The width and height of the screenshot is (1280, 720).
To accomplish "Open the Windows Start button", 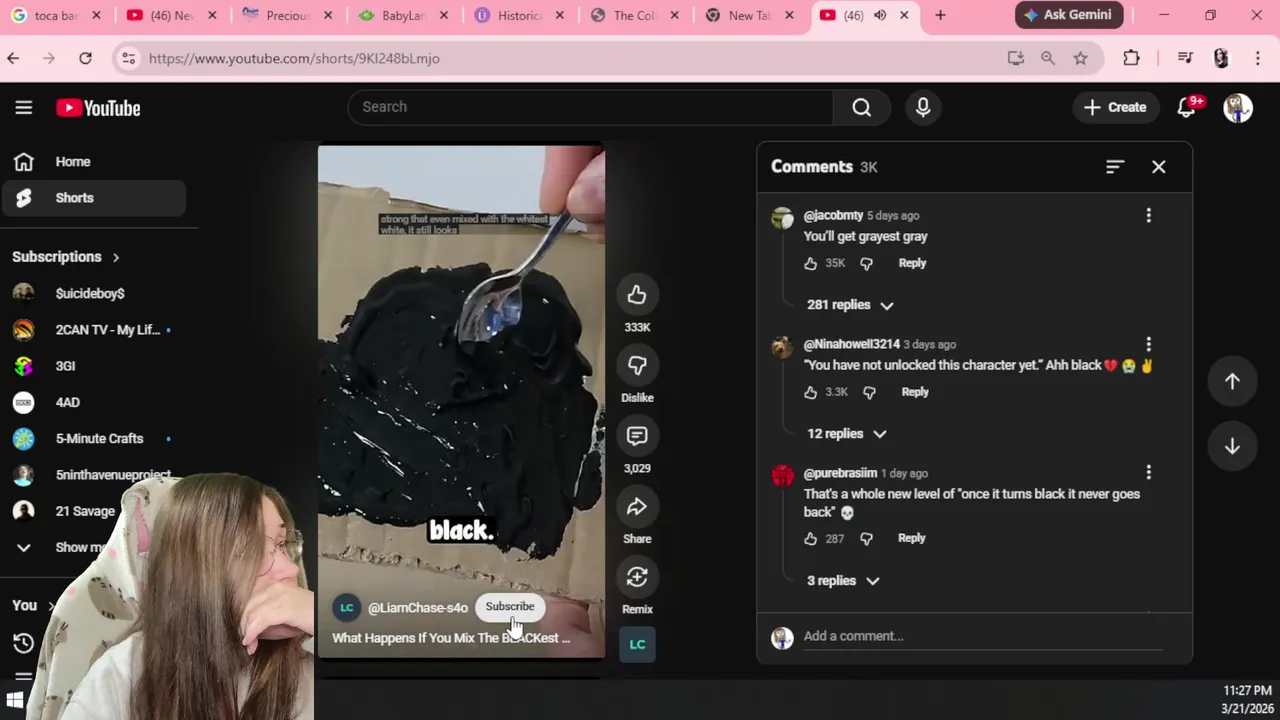I will pyautogui.click(x=15, y=700).
